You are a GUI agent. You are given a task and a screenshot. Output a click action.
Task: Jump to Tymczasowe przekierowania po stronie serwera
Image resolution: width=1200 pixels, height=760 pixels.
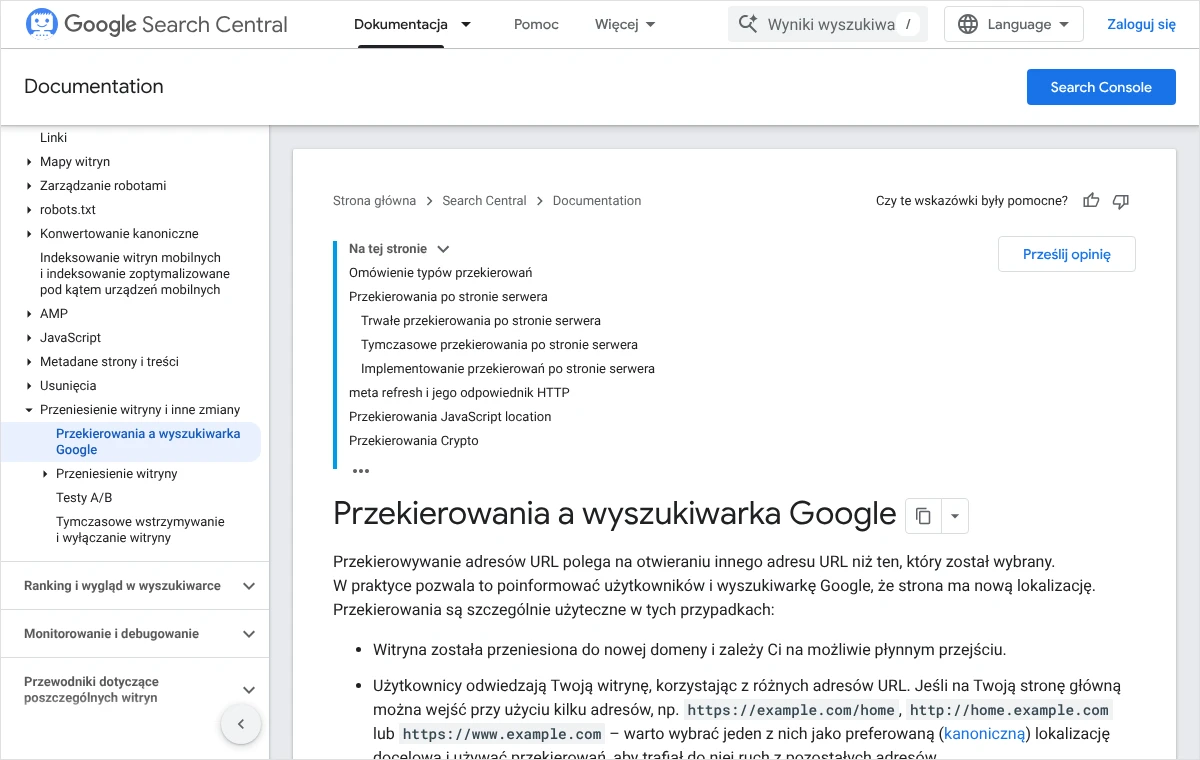pos(499,345)
